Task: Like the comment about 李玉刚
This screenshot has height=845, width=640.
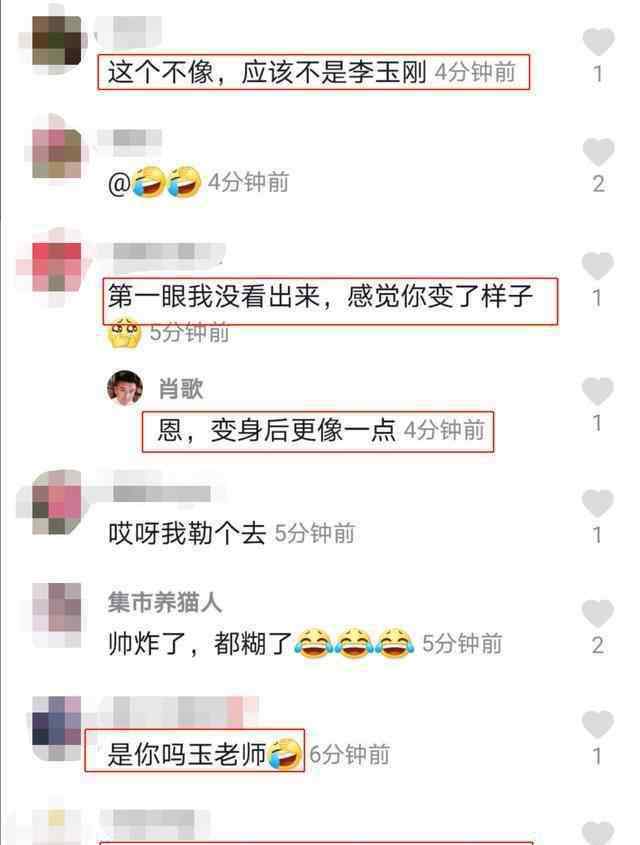Action: (598, 41)
